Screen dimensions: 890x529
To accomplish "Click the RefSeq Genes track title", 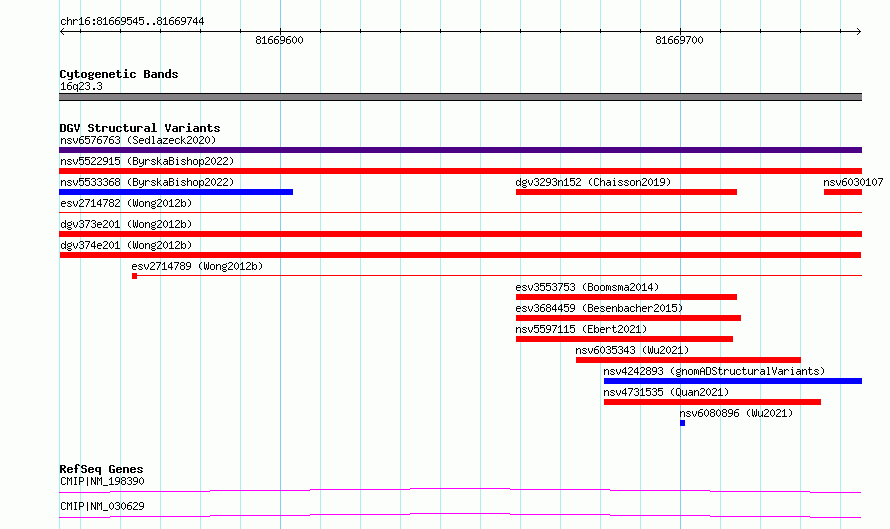I will pos(101,469).
